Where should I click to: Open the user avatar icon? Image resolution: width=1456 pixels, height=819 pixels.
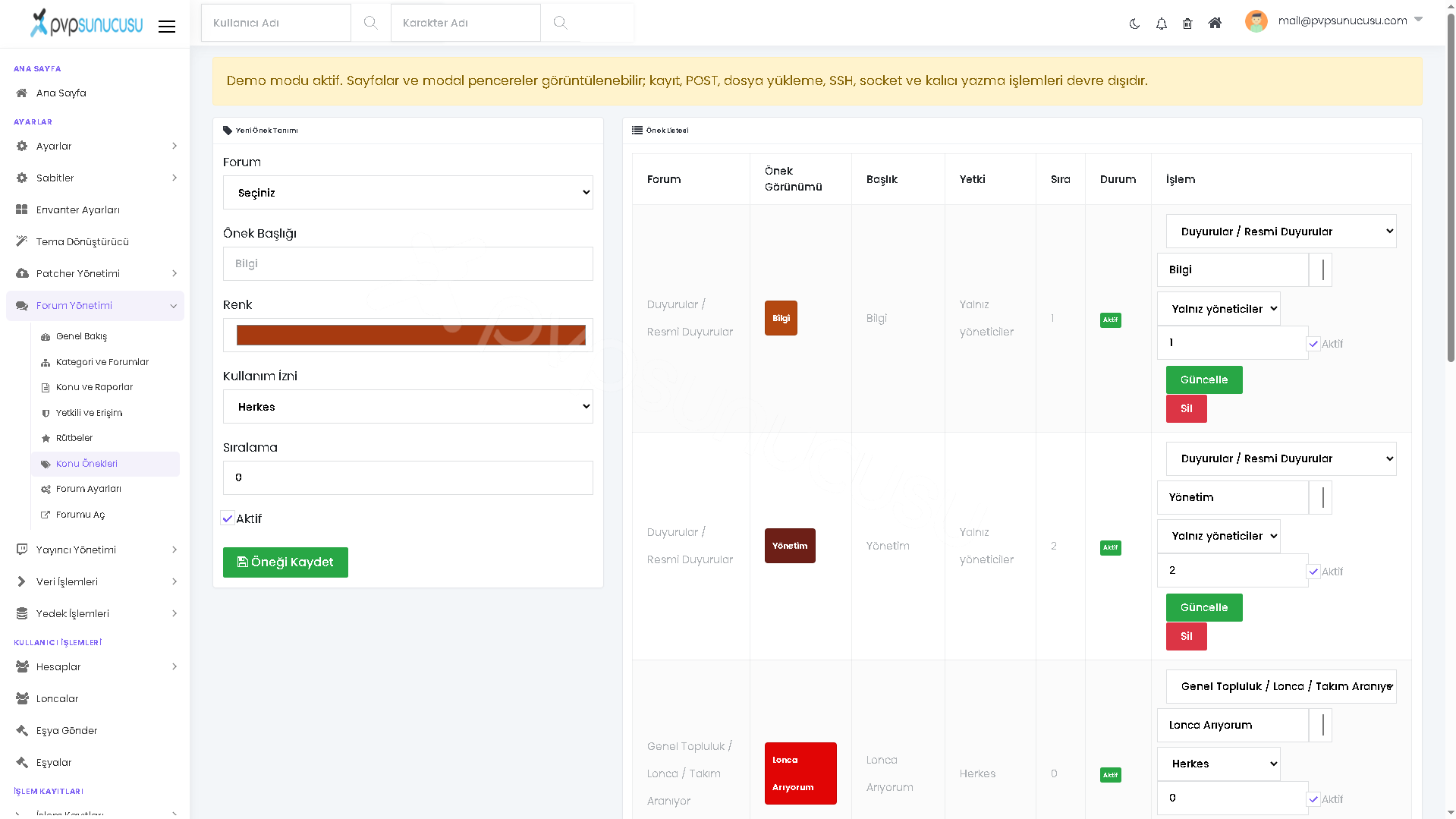pos(1256,21)
